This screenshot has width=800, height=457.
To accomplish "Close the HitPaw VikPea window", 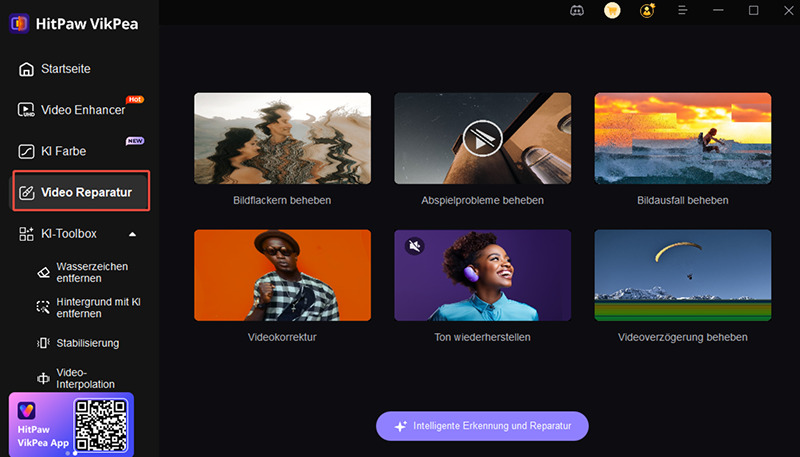I will [x=789, y=10].
